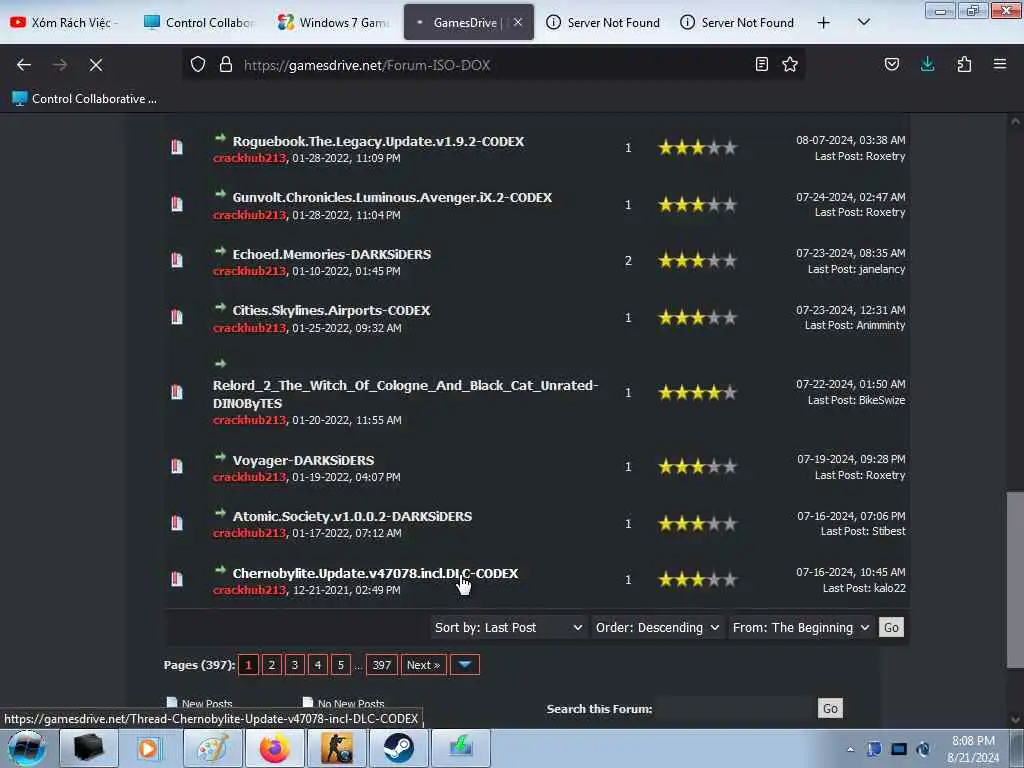
Task: Stop loading the page
Action: coord(96,65)
